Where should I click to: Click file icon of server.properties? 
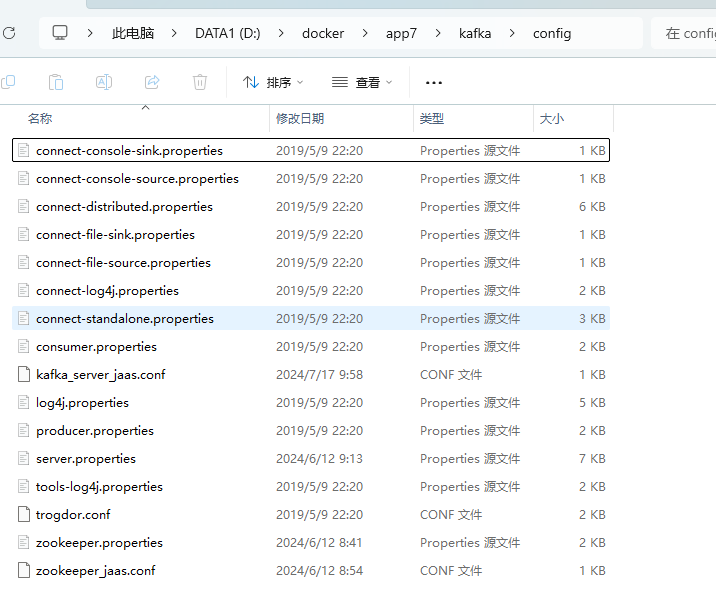pyautogui.click(x=24, y=458)
